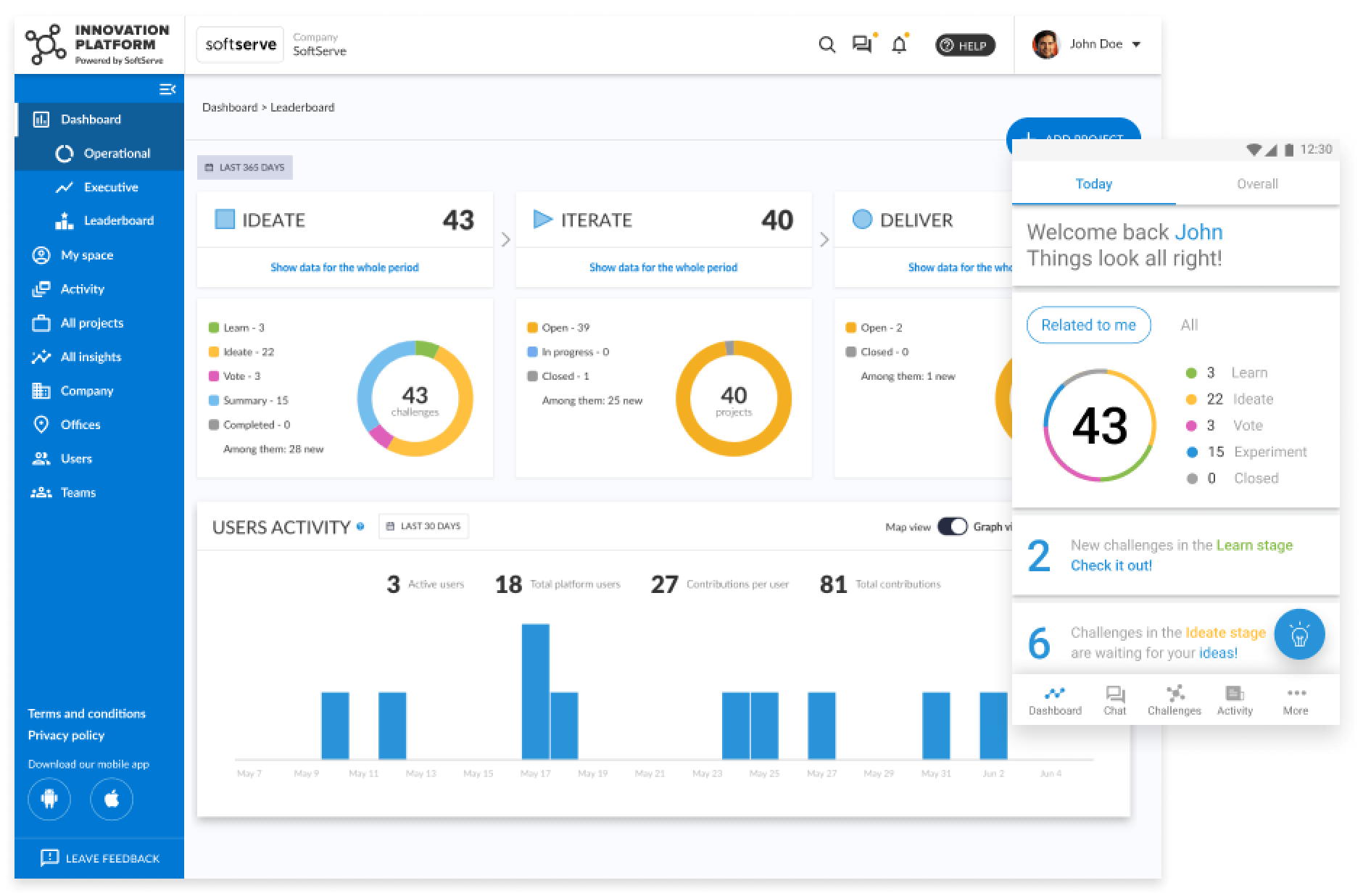1363x896 pixels.
Task: Open Dashboard tab in mobile bottom bar
Action: (1055, 701)
